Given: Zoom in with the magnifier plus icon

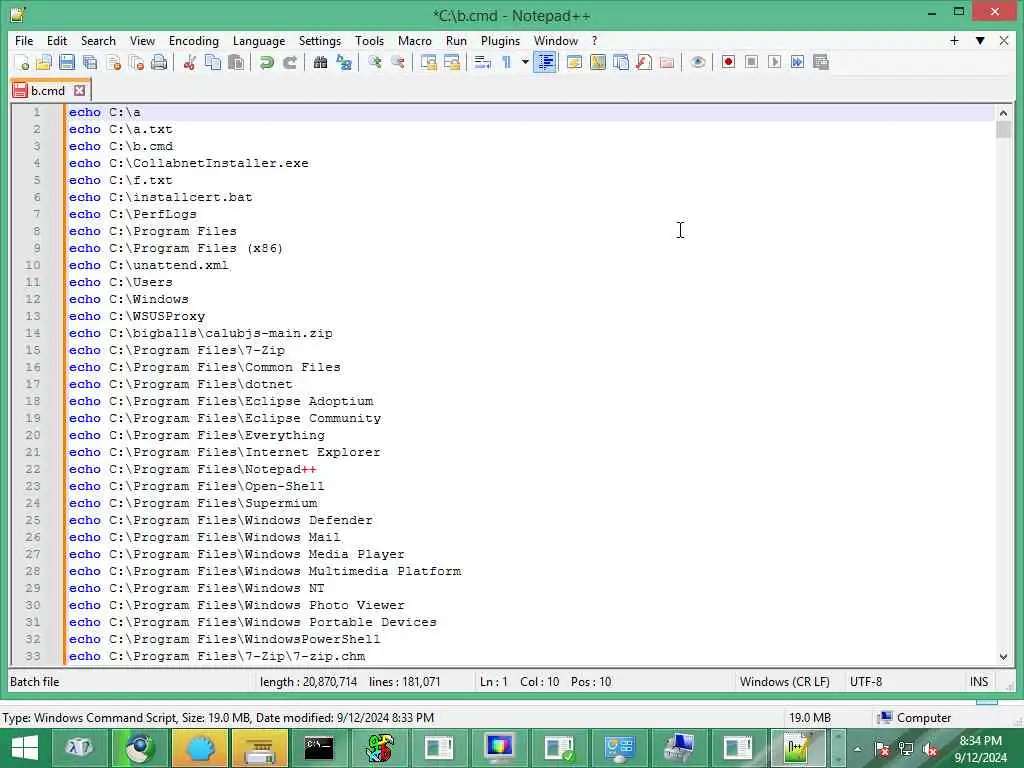Looking at the screenshot, I should pyautogui.click(x=374, y=62).
